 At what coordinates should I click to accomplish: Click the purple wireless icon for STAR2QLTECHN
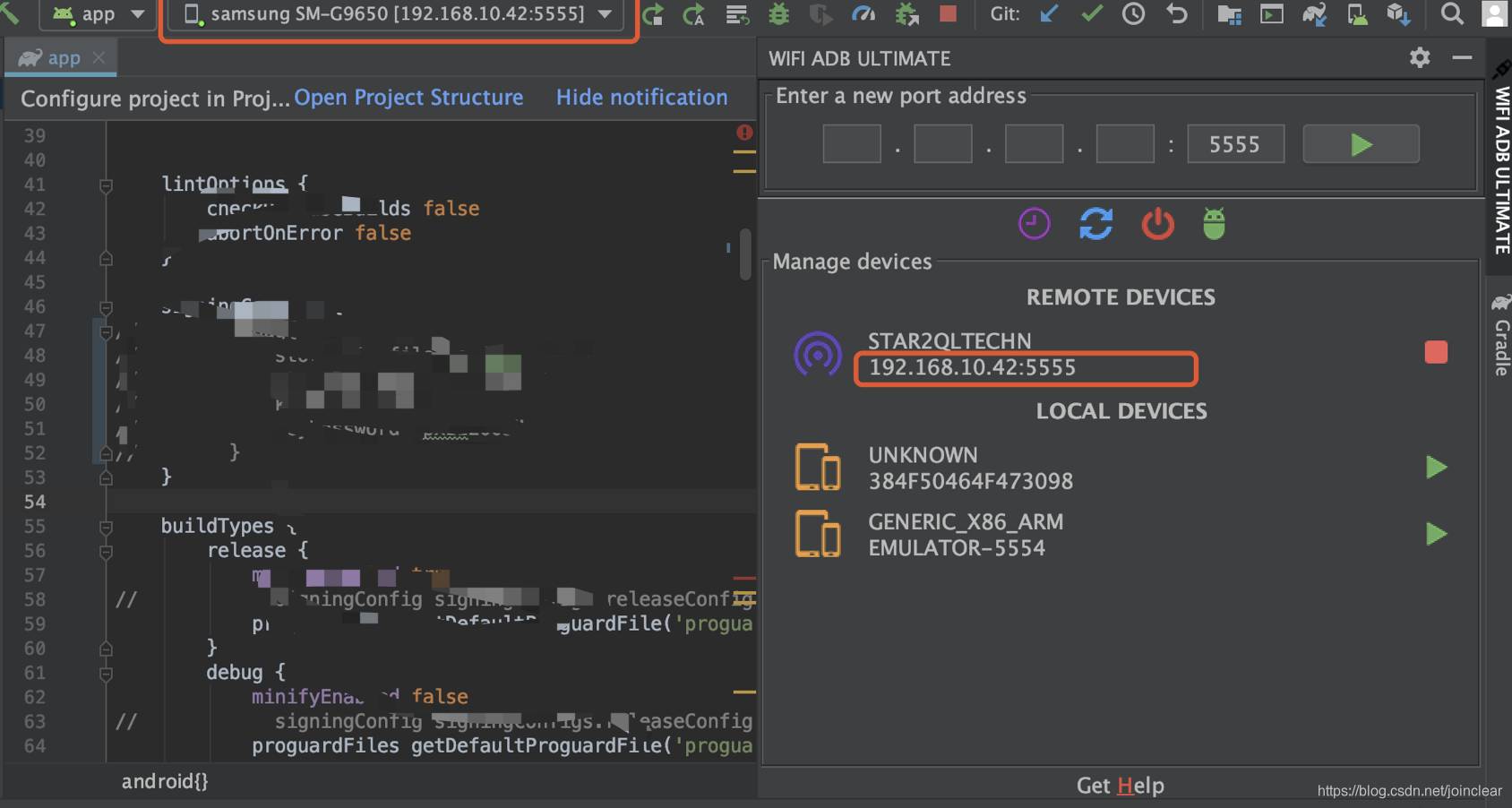coord(817,354)
